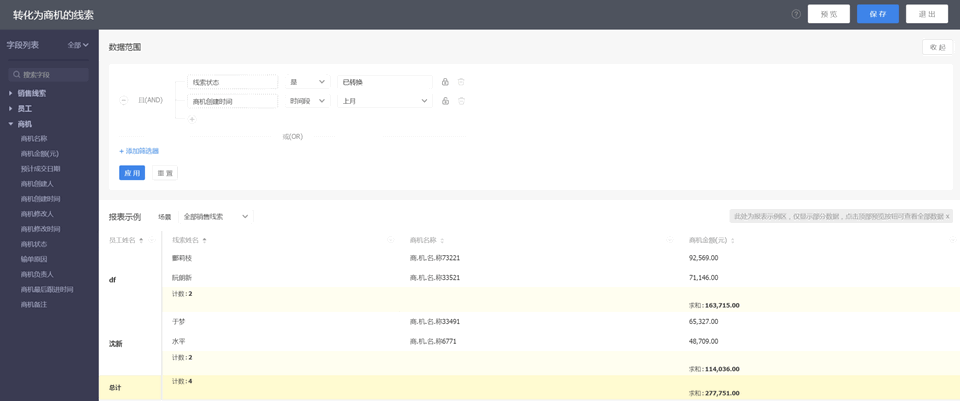960x401 pixels.
Task: Delete the 商机创建时间 filter row
Action: pos(462,101)
